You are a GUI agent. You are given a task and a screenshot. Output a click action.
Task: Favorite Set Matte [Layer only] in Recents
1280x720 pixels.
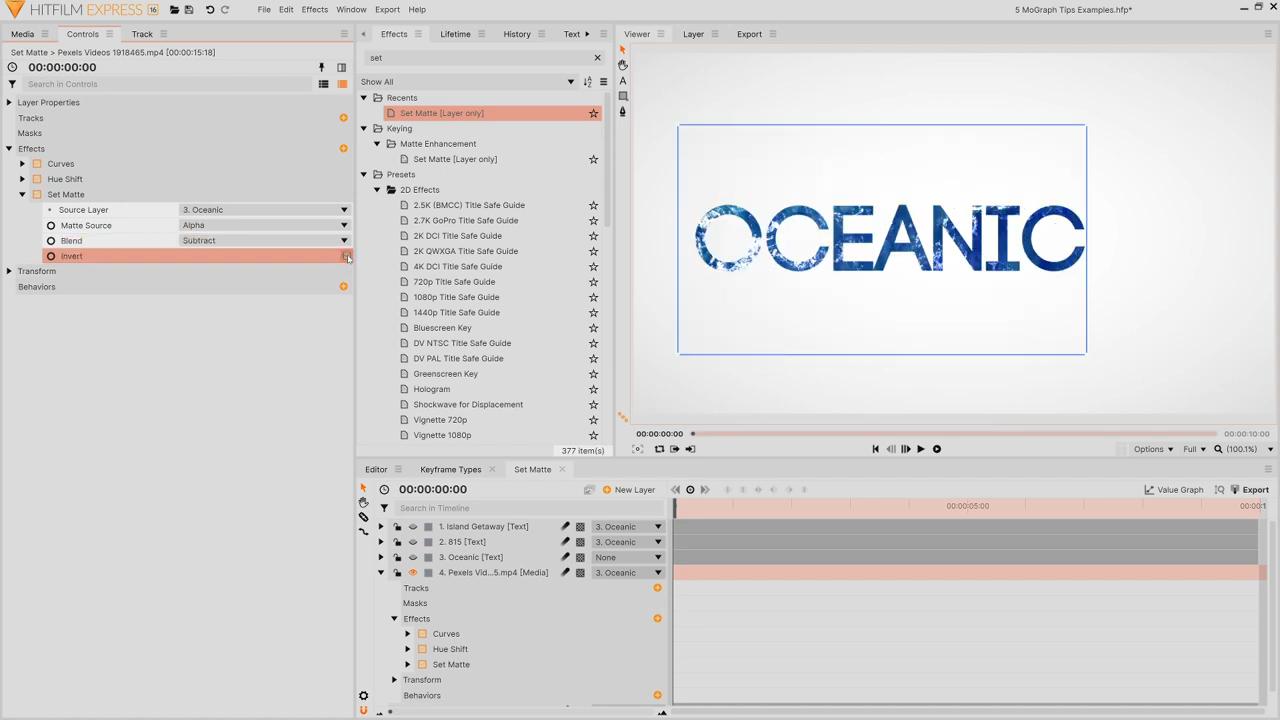pos(593,113)
